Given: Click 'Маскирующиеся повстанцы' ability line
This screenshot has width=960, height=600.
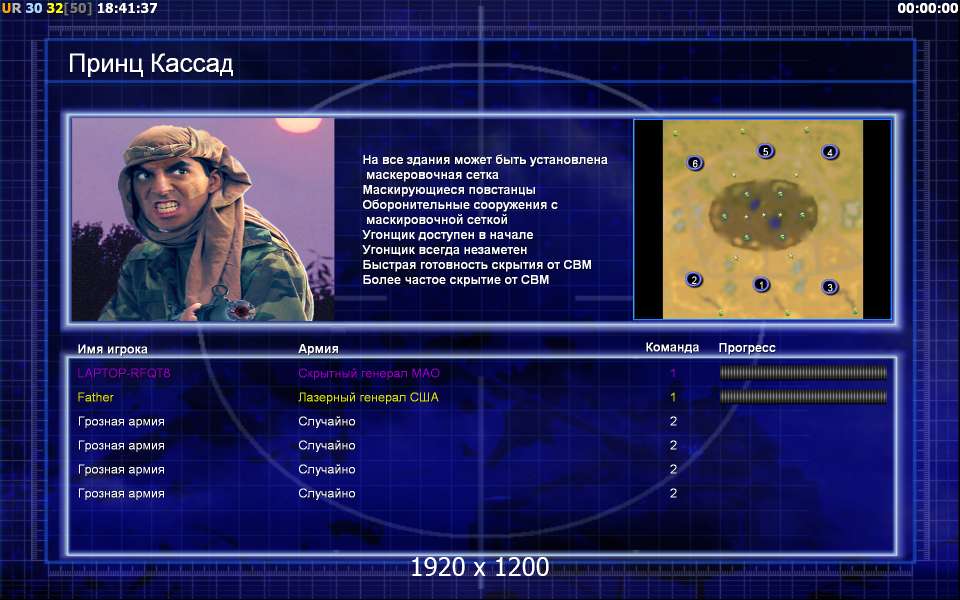Looking at the screenshot, I should [449, 190].
